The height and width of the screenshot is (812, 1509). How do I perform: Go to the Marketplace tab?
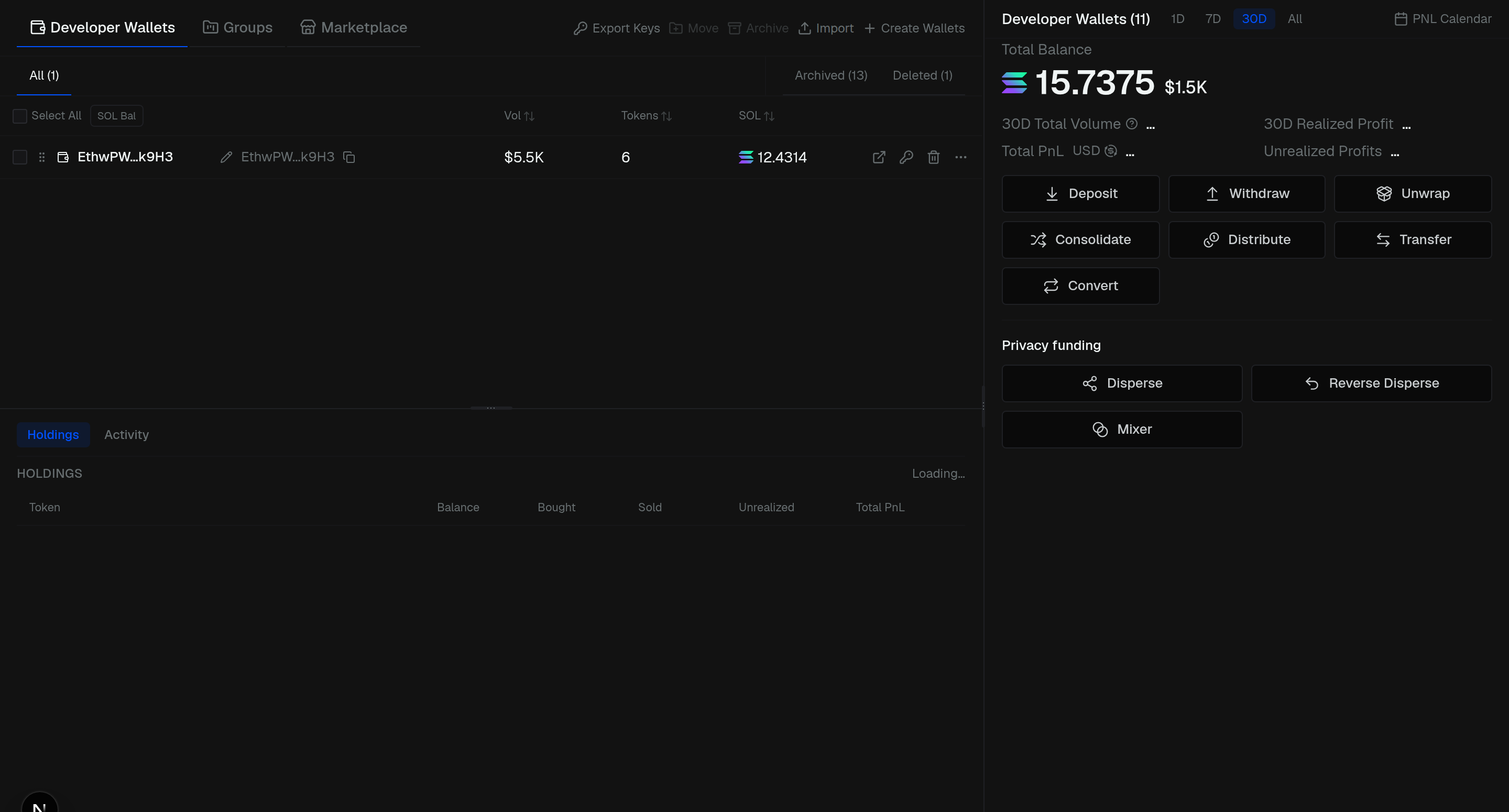coord(354,28)
